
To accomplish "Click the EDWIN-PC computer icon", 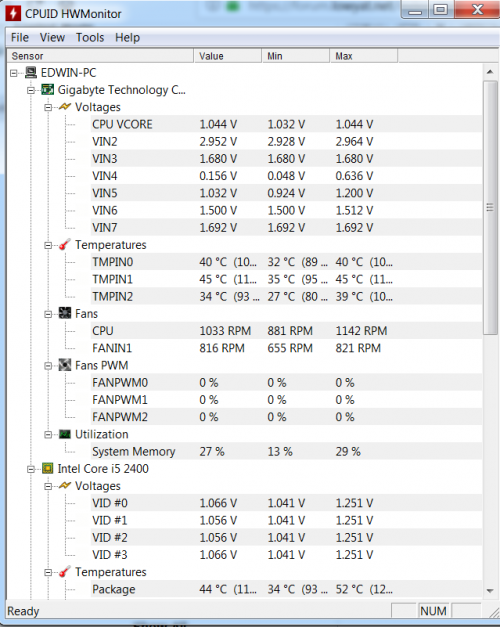I will (x=31, y=72).
